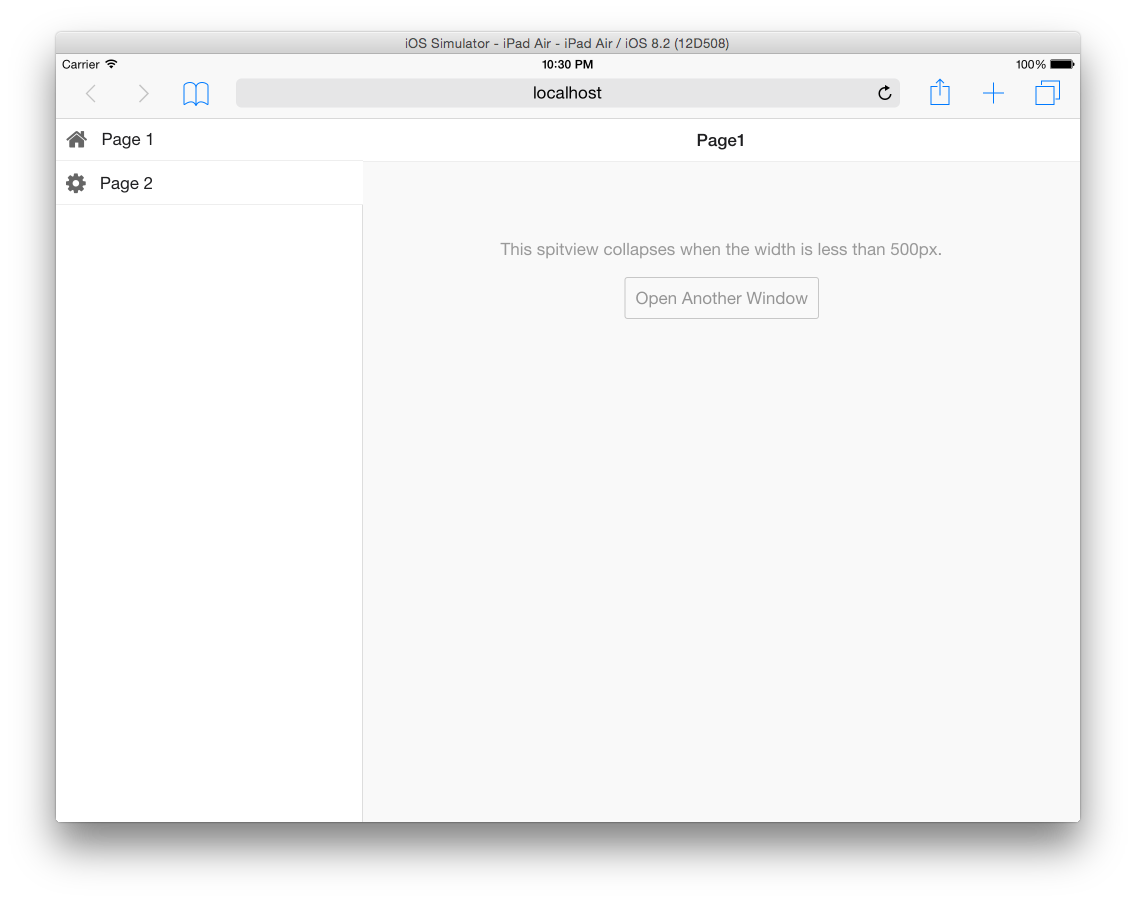Add a new tab with the plus icon
The image size is (1136, 902).
(x=993, y=94)
